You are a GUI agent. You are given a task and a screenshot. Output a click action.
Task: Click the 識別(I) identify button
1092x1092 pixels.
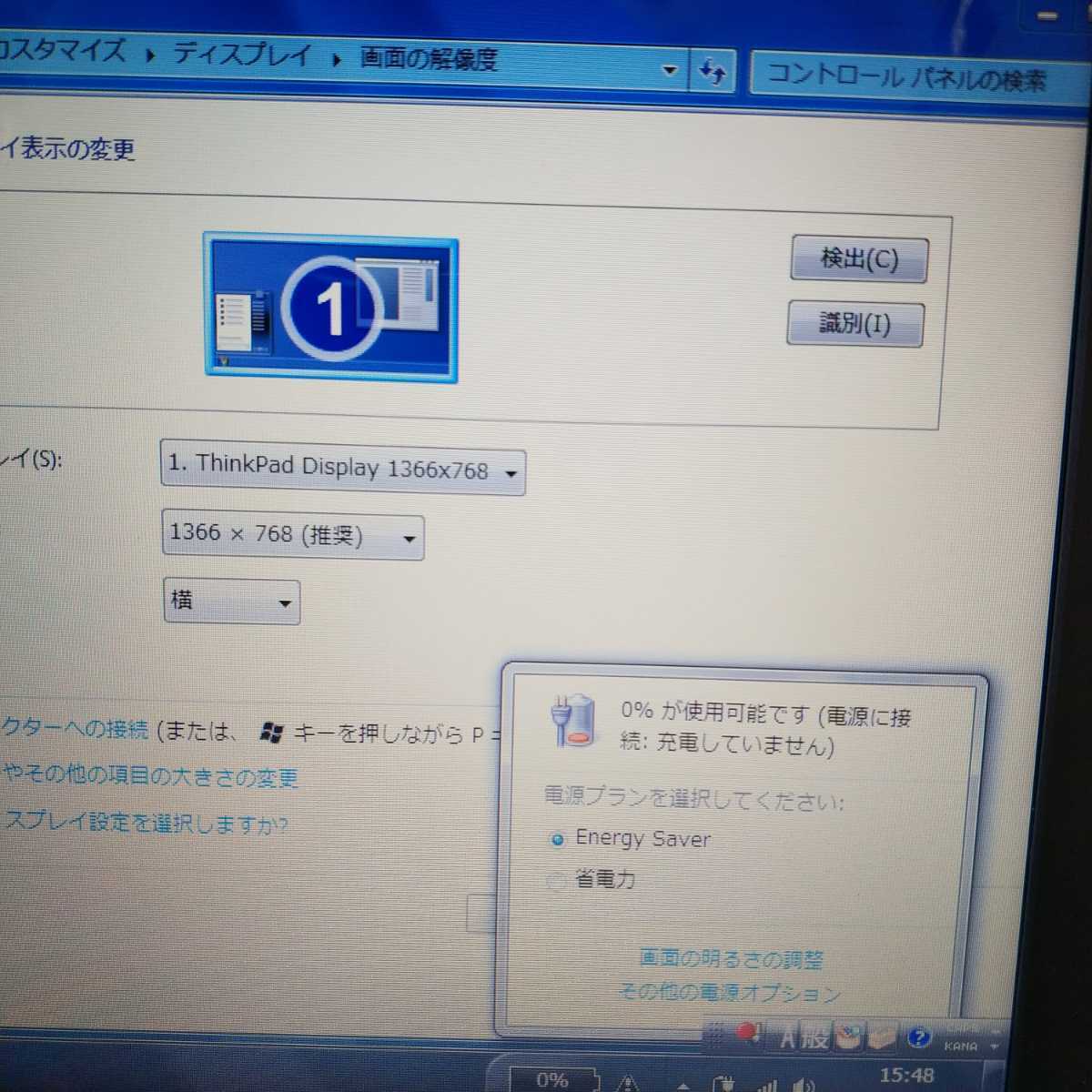coord(854,323)
